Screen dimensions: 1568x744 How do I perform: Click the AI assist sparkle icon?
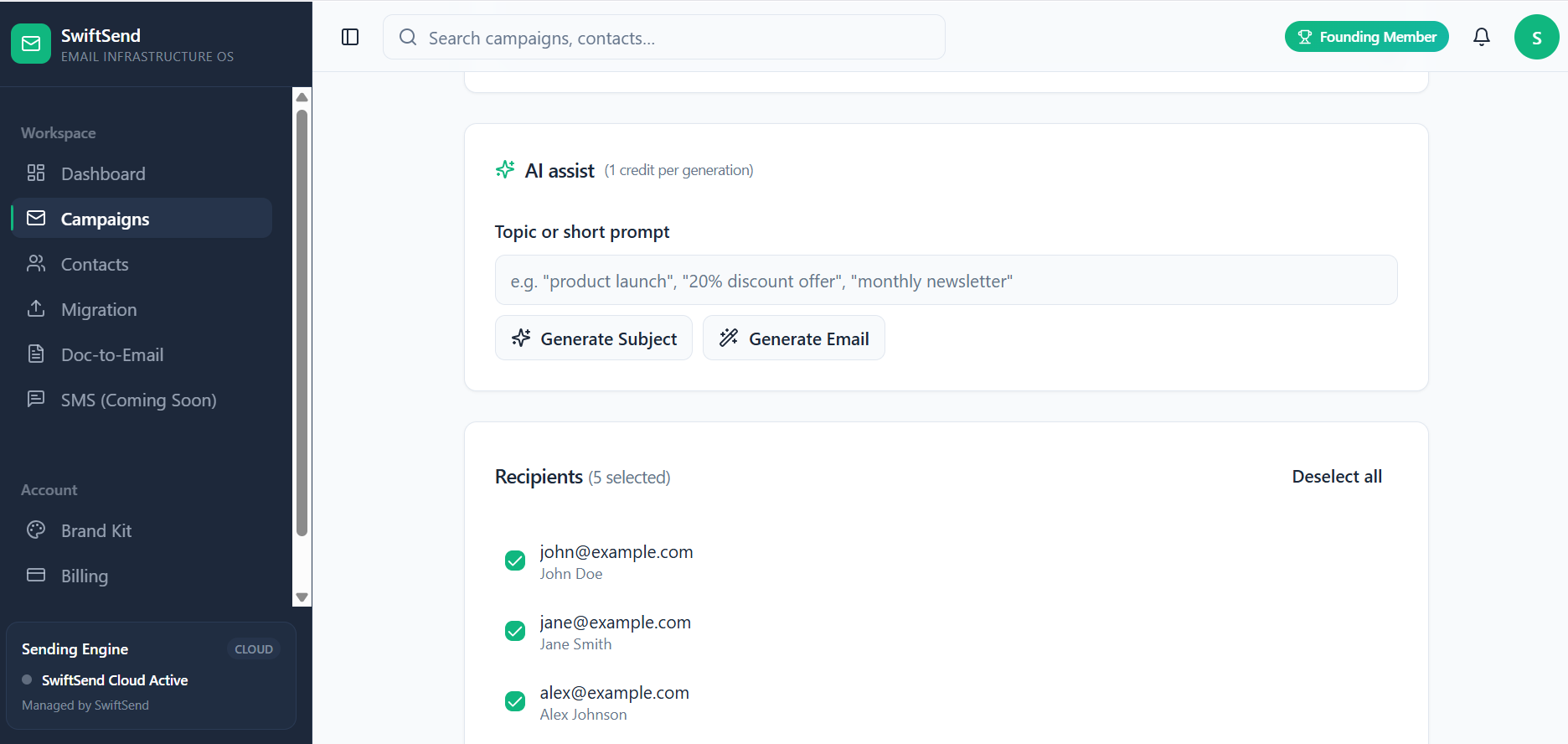click(x=505, y=169)
